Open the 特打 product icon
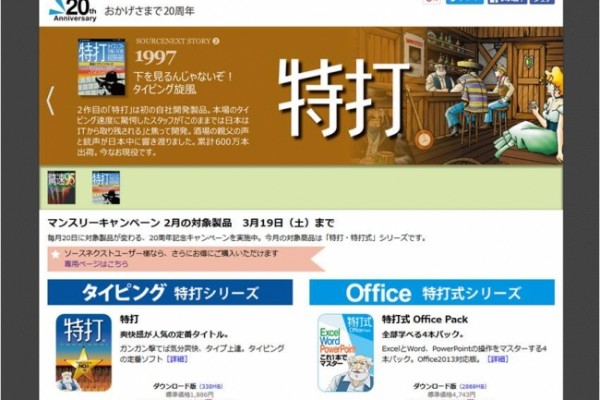 click(x=83, y=353)
